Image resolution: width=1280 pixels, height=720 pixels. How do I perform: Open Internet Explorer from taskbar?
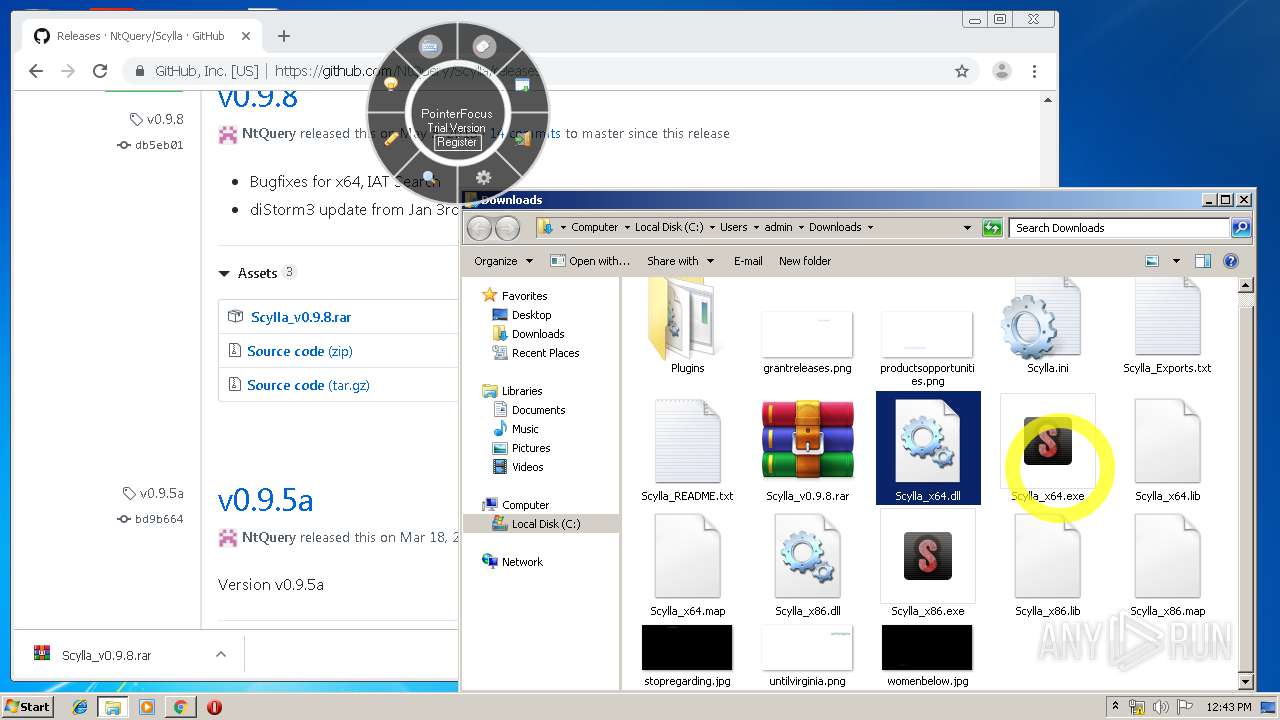coord(80,707)
